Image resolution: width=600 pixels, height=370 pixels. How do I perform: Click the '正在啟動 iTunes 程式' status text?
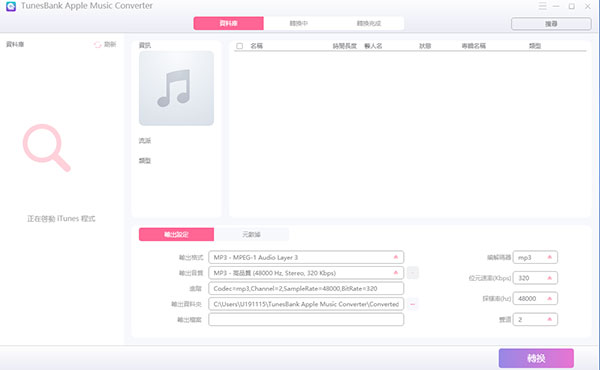click(61, 219)
